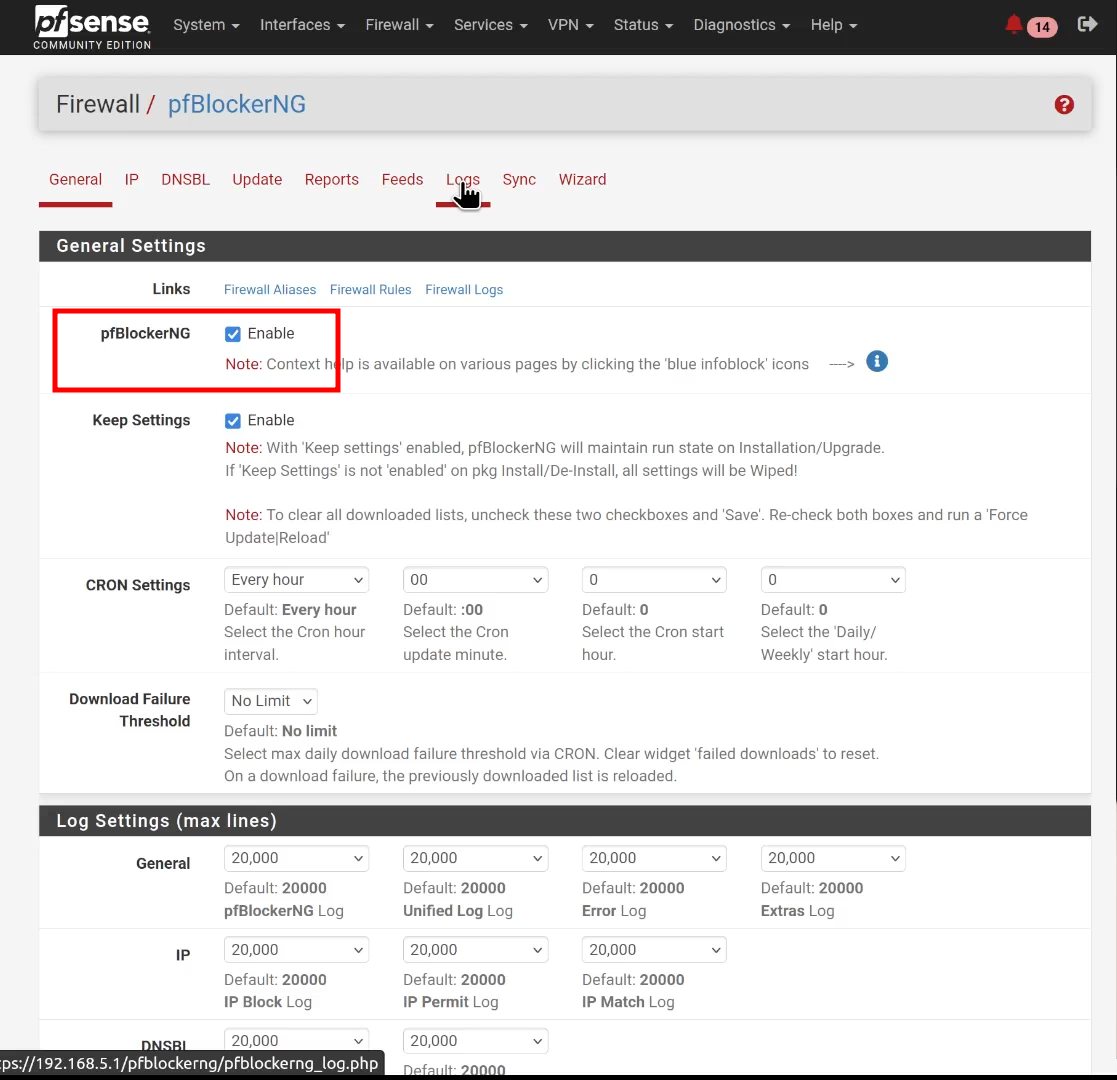Open the pfBlockerNG Log max lines dropdown
This screenshot has height=1080, width=1117.
(296, 858)
